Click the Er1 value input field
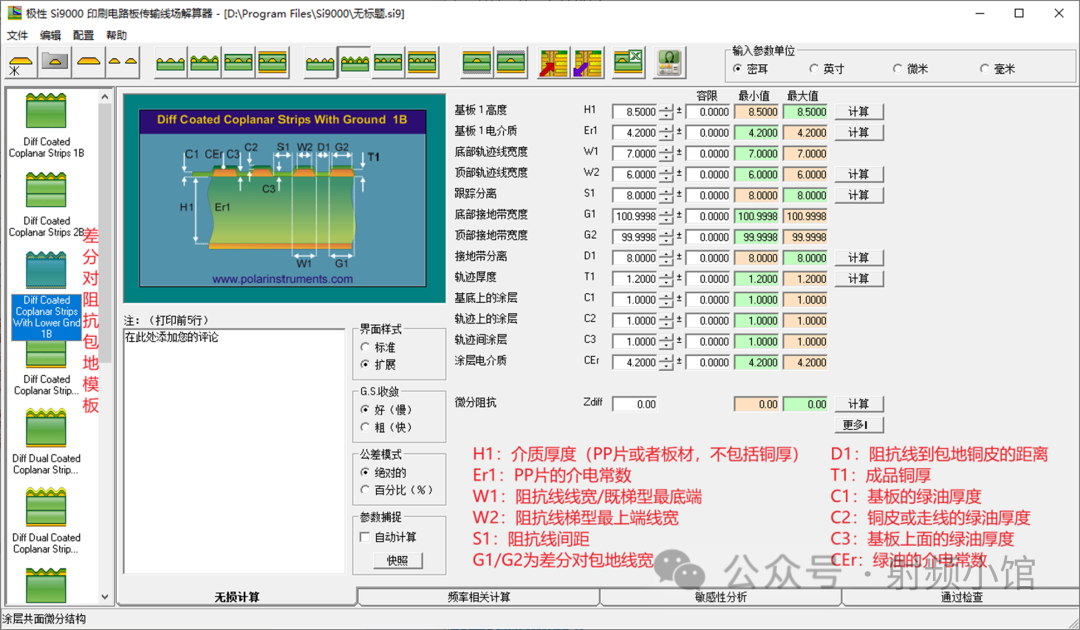The width and height of the screenshot is (1080, 630). pyautogui.click(x=635, y=133)
